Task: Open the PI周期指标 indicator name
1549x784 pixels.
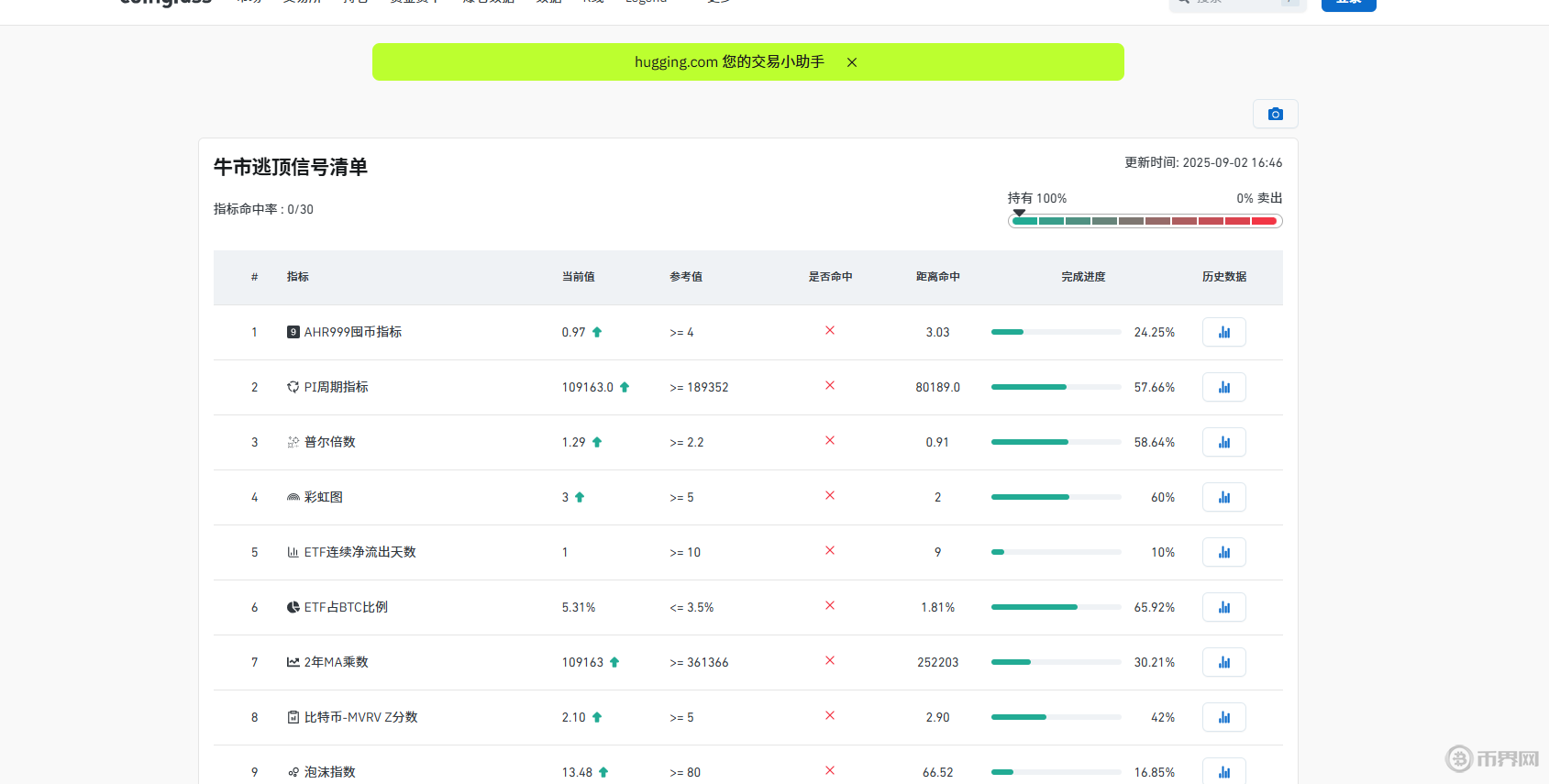Action: [336, 387]
